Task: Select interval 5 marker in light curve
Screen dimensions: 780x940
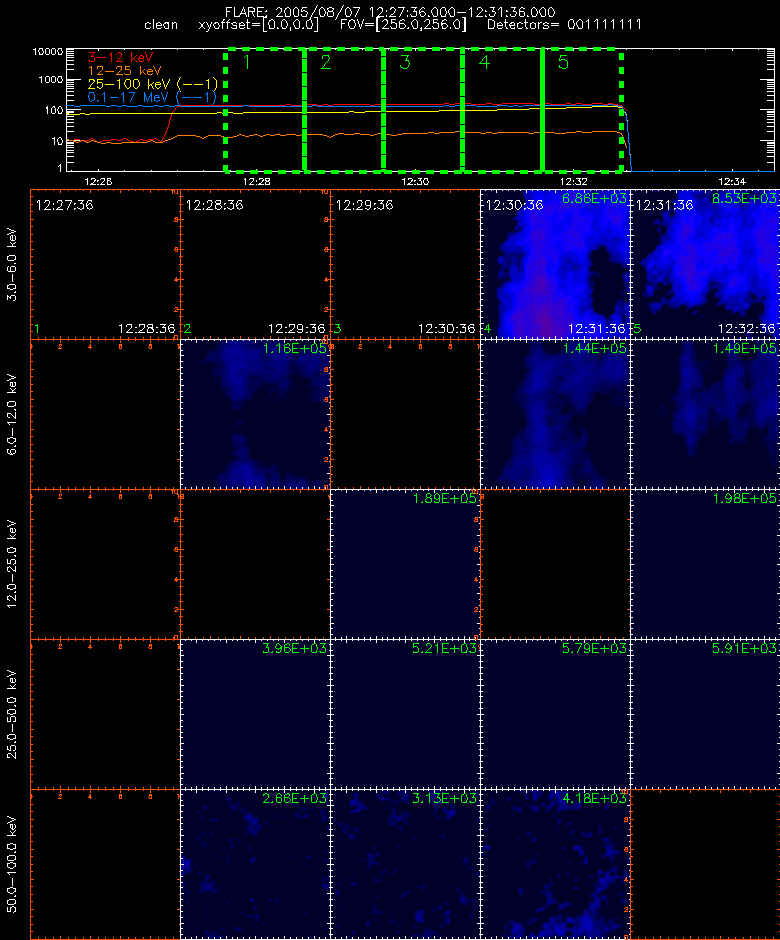Action: pyautogui.click(x=563, y=62)
